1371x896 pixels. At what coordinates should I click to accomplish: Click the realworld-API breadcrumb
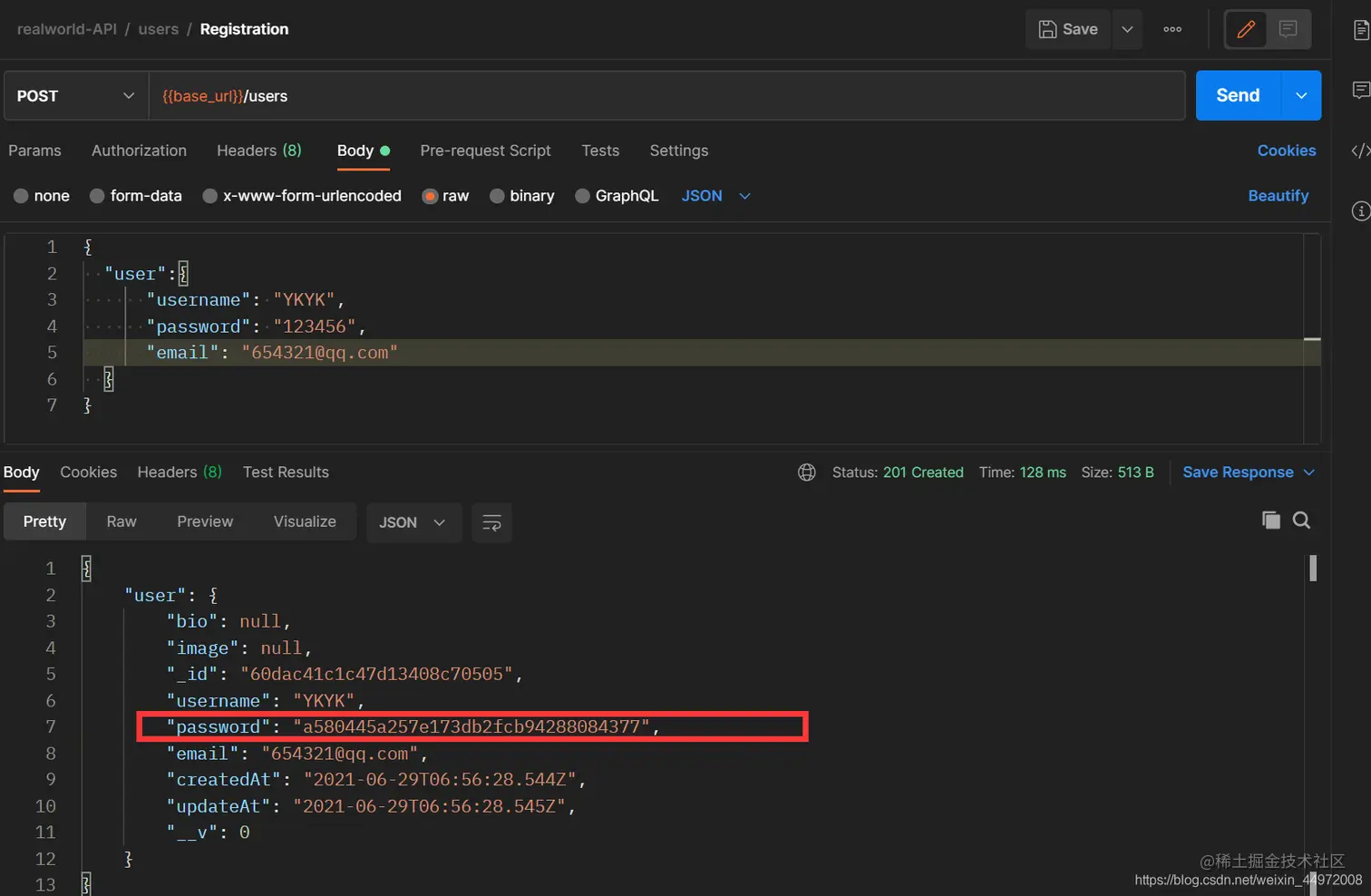coord(67,29)
